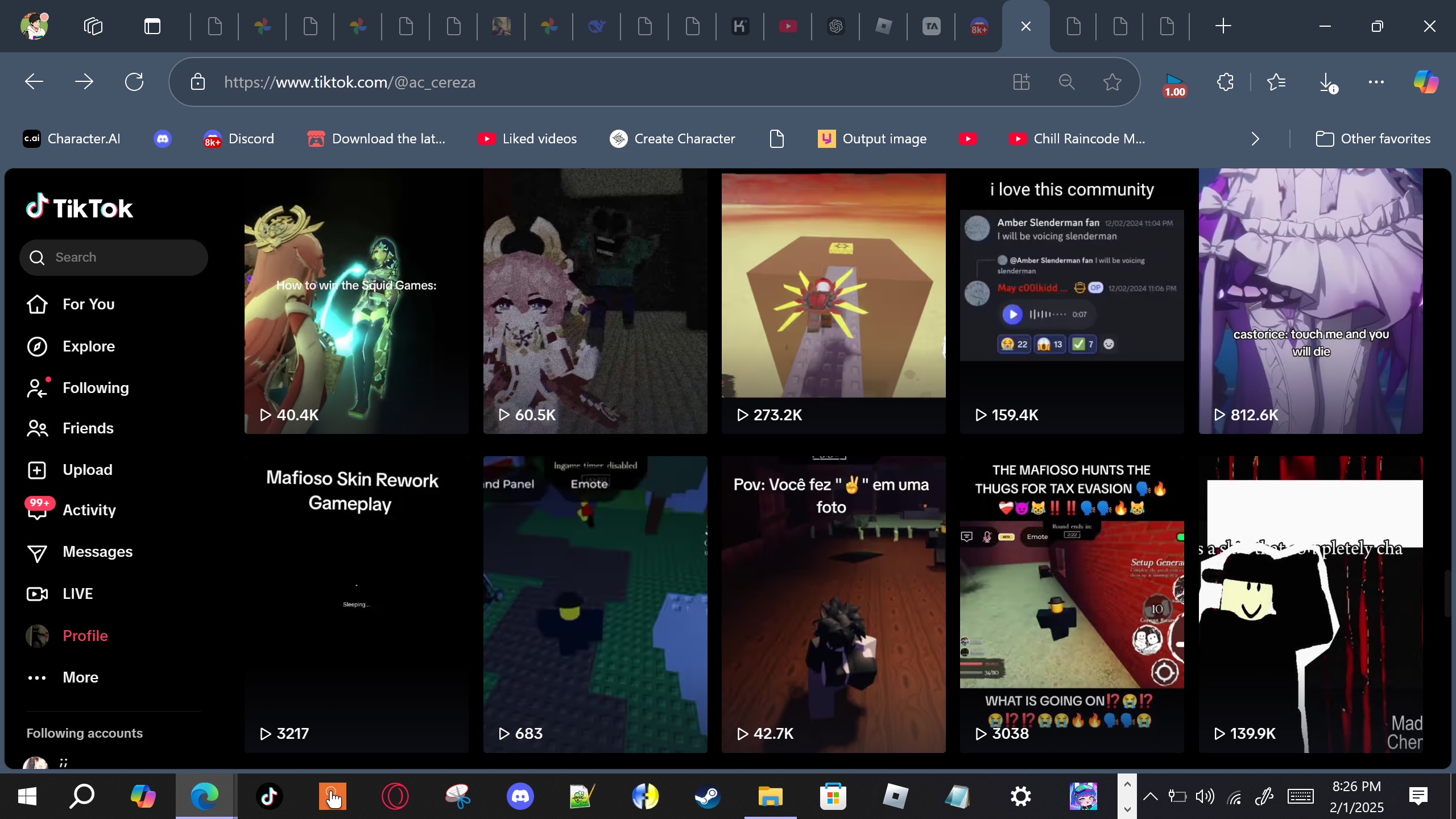Switch to the Character.AI tab labeled 8k+
Viewport: 1456px width, 819px height.
point(978,26)
